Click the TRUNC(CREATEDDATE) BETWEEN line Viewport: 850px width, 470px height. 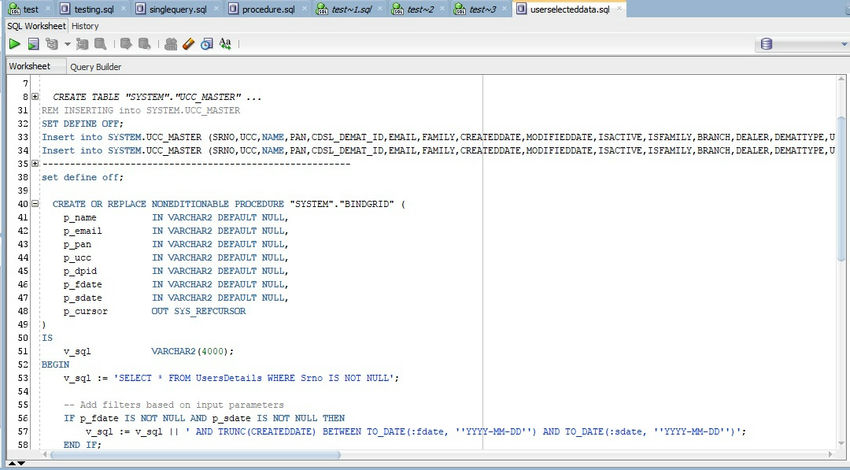coord(416,432)
